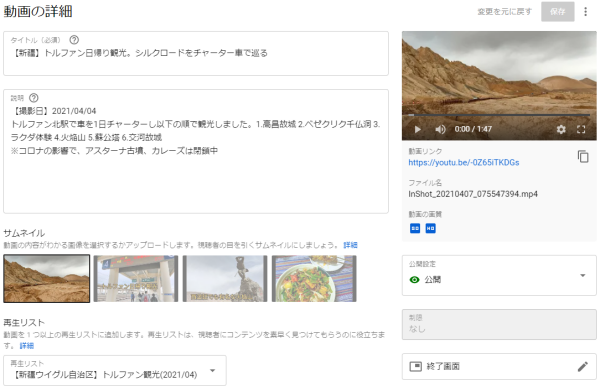Click the title help question-mark icon
600x392 pixels.
click(74, 40)
